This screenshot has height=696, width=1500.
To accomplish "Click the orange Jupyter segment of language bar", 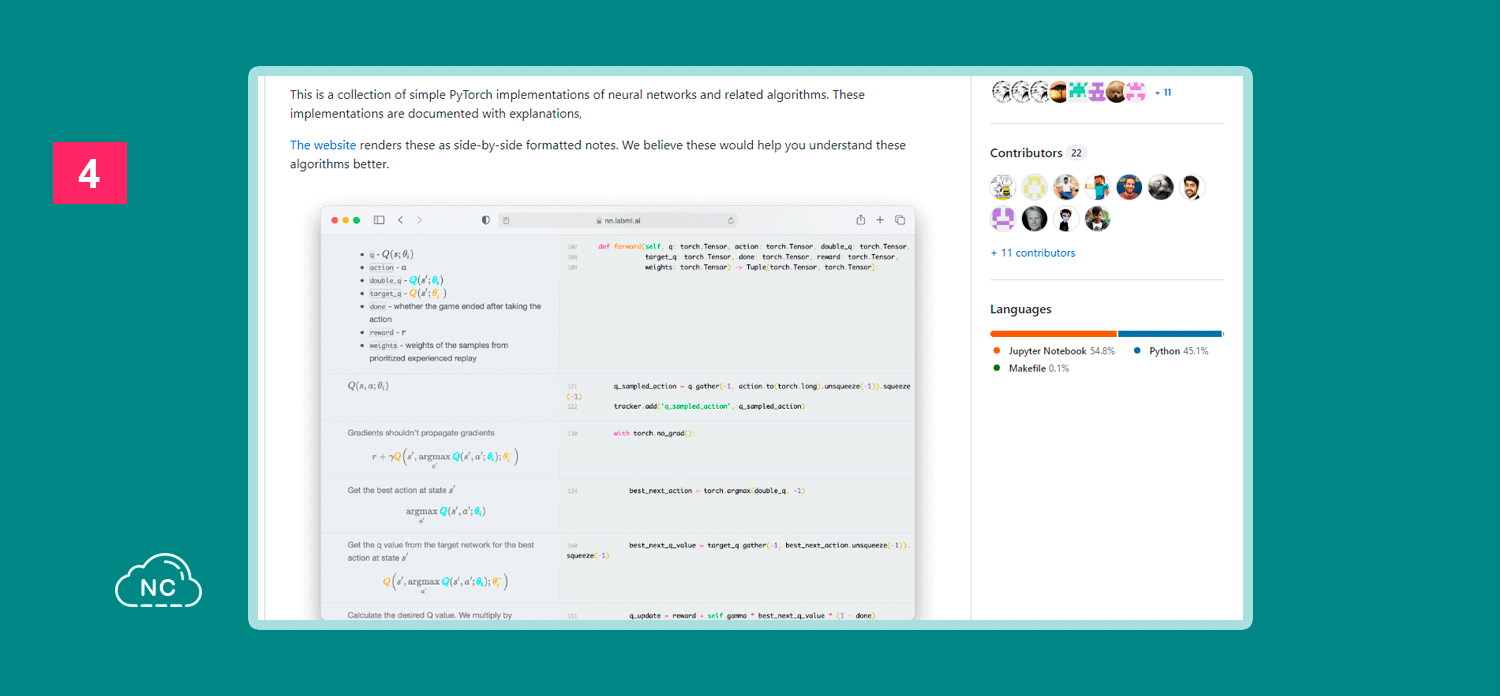I will pos(1053,334).
